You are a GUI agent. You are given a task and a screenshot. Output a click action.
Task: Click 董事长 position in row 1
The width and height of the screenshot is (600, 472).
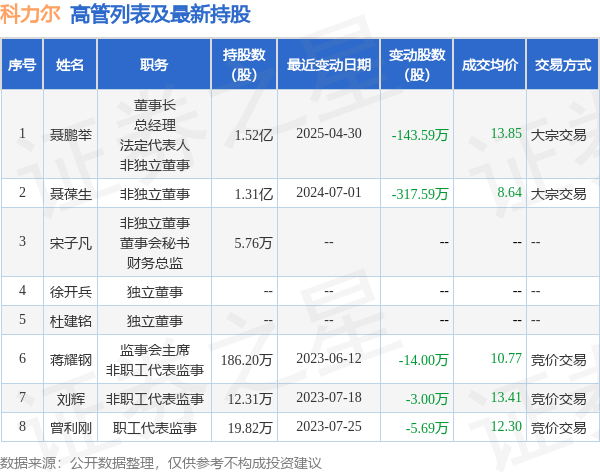point(155,105)
